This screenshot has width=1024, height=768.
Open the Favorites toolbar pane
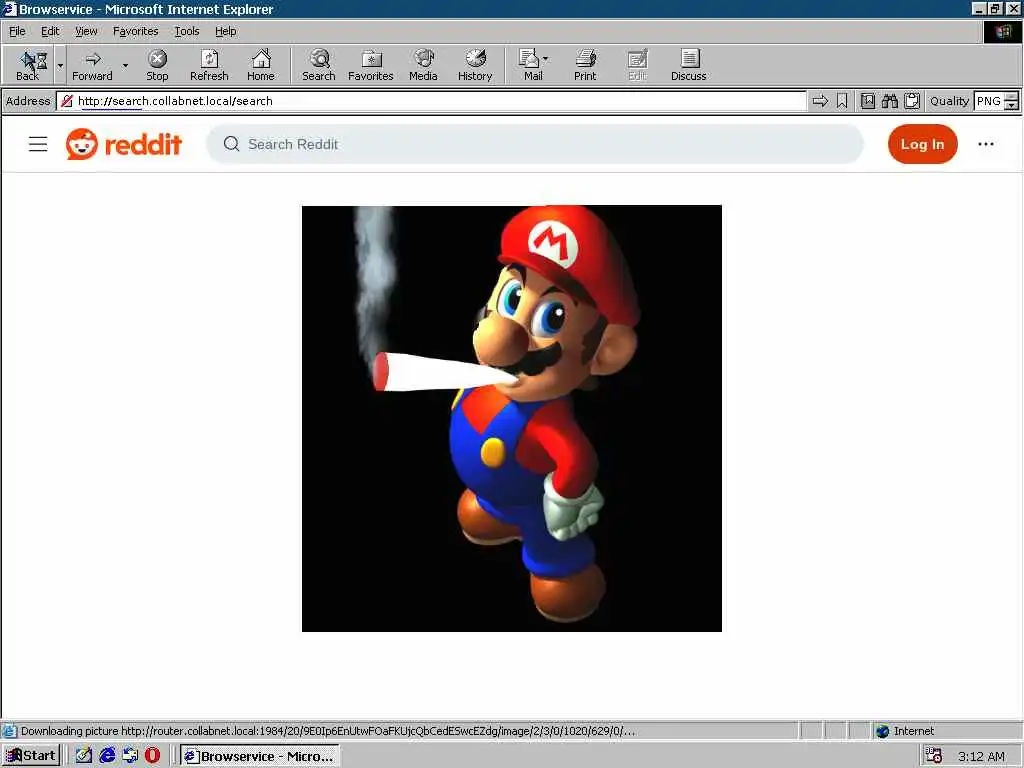(x=371, y=65)
